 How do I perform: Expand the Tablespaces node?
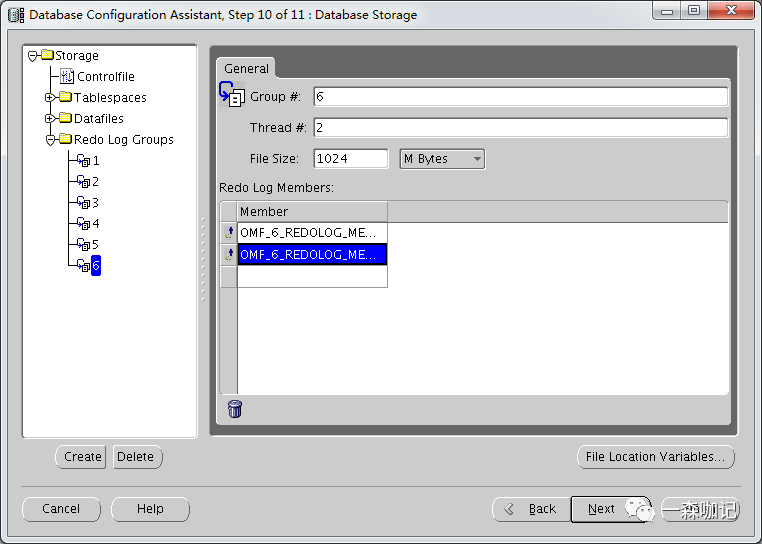coord(50,98)
